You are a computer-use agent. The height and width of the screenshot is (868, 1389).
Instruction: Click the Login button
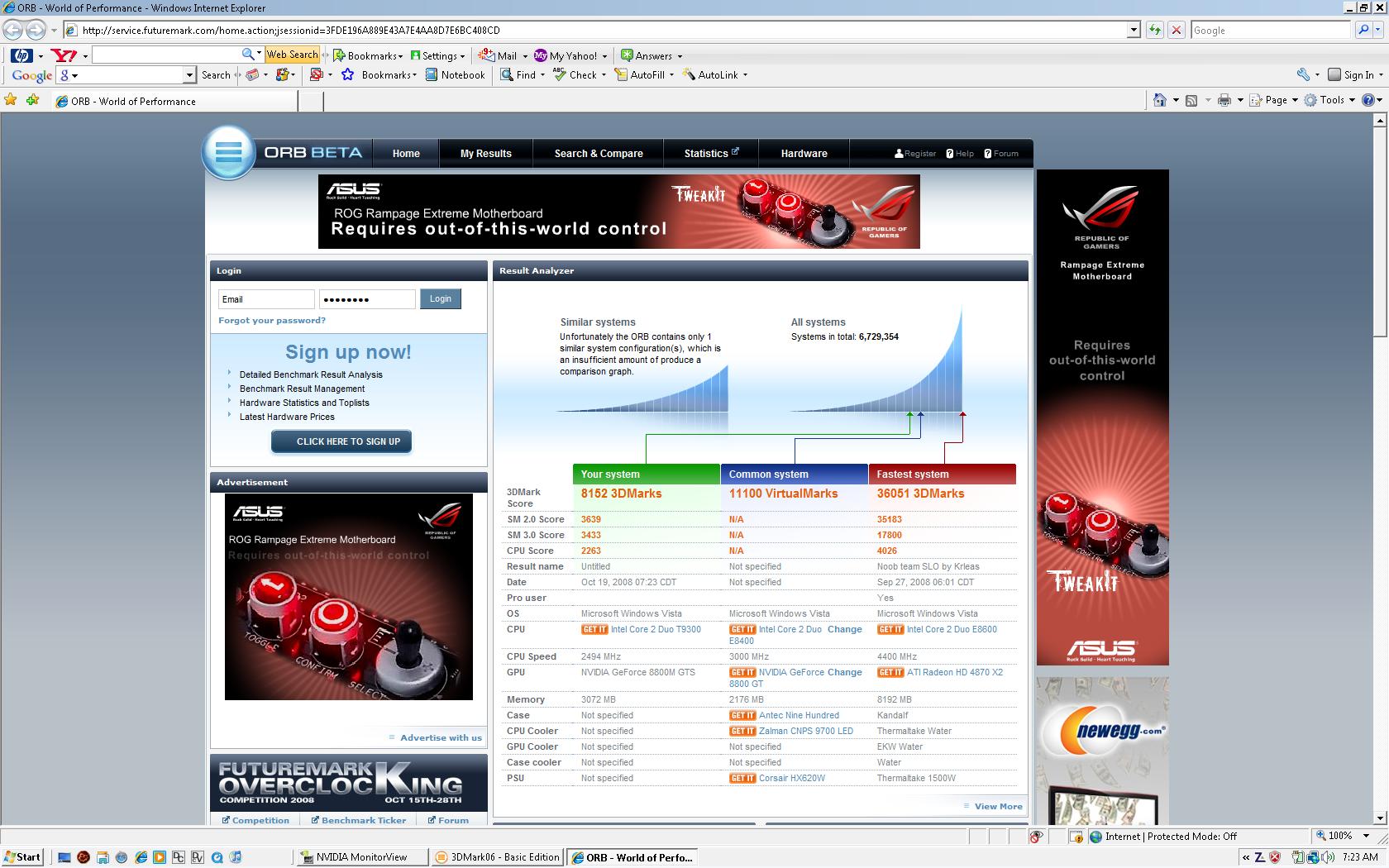441,299
